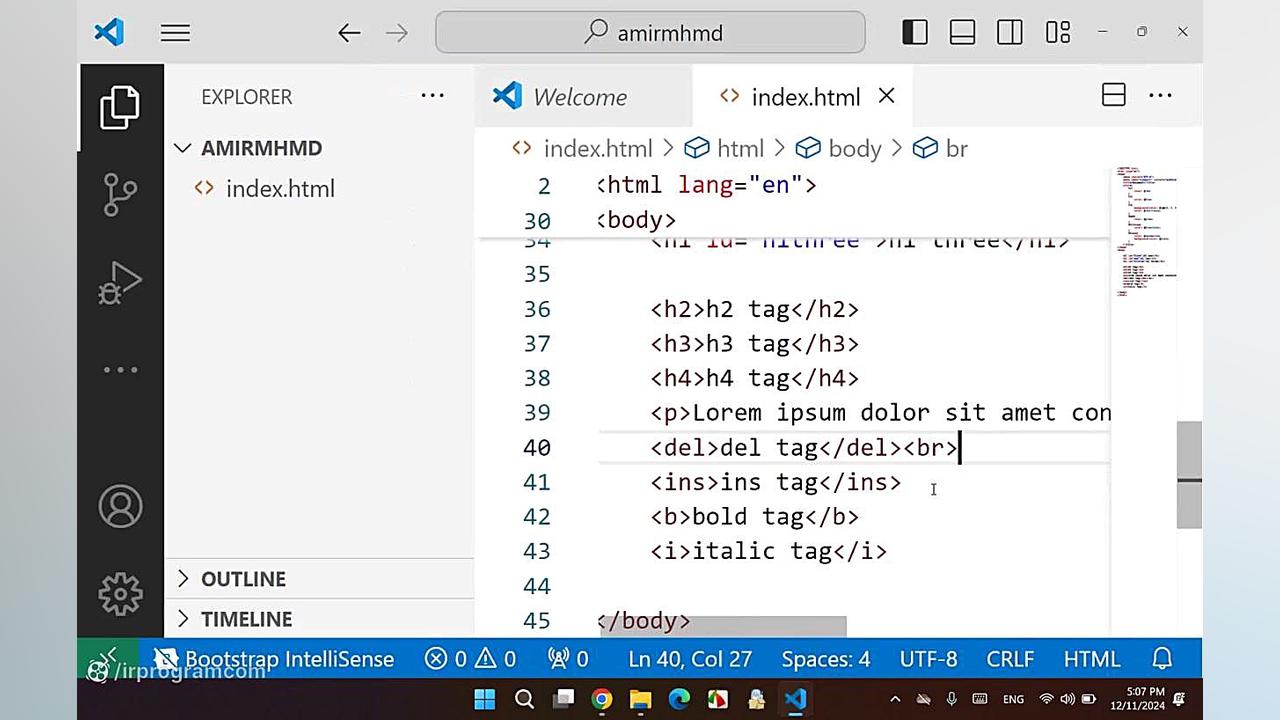Open editor More Actions ellipsis
This screenshot has height=720, width=1280.
coord(1160,96)
